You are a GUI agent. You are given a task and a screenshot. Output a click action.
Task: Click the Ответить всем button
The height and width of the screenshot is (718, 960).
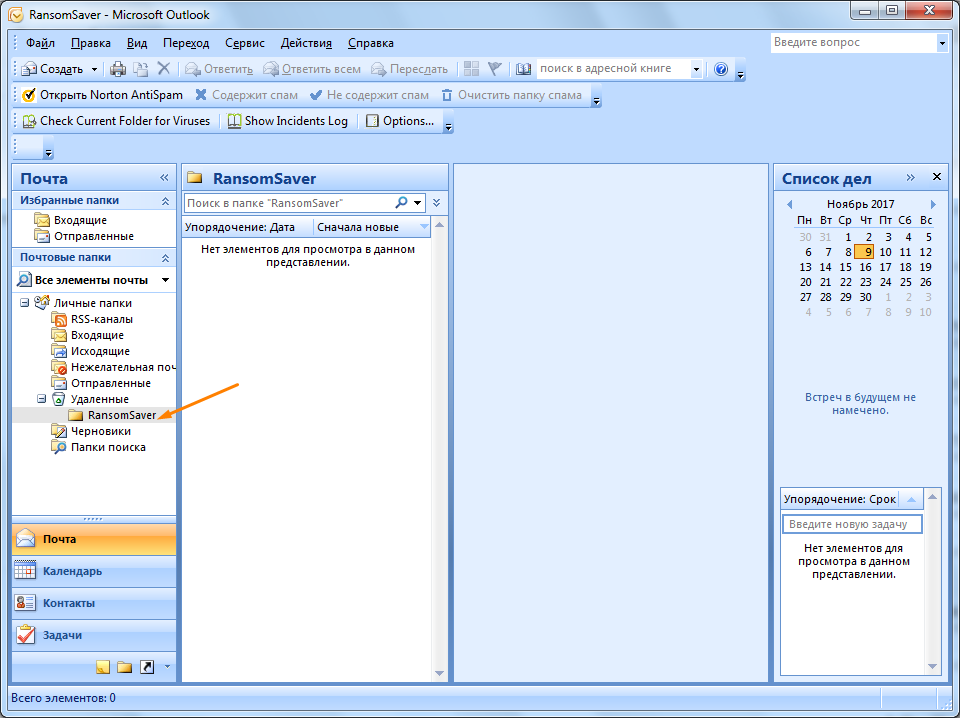click(x=312, y=69)
